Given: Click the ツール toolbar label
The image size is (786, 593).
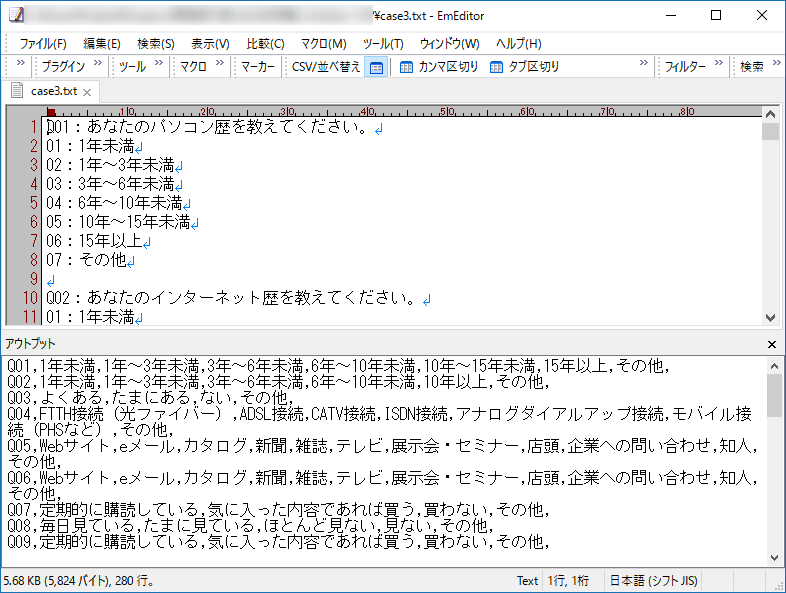Looking at the screenshot, I should click(x=132, y=67).
